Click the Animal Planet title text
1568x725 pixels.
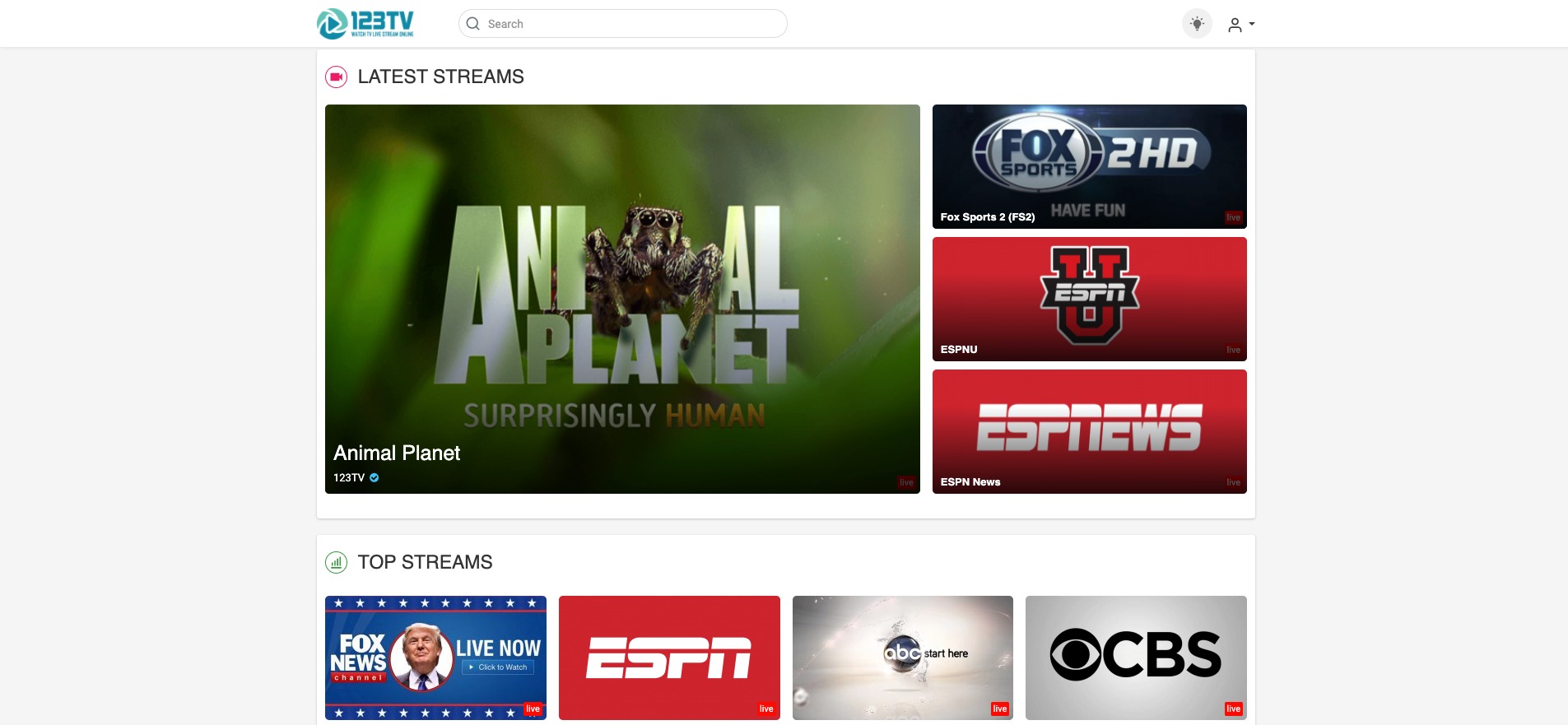[397, 453]
